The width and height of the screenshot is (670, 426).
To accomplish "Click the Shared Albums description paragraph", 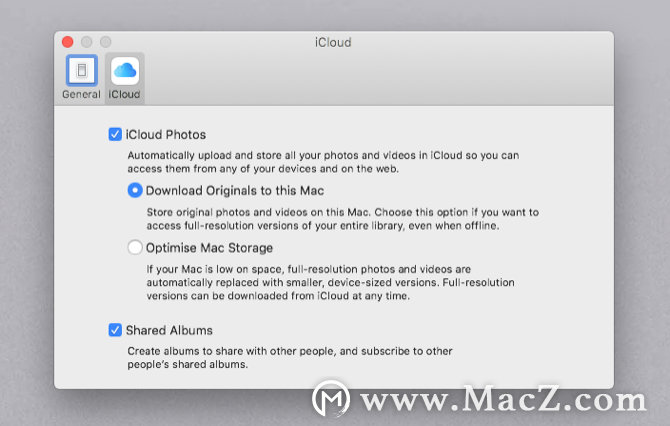I will [290, 358].
